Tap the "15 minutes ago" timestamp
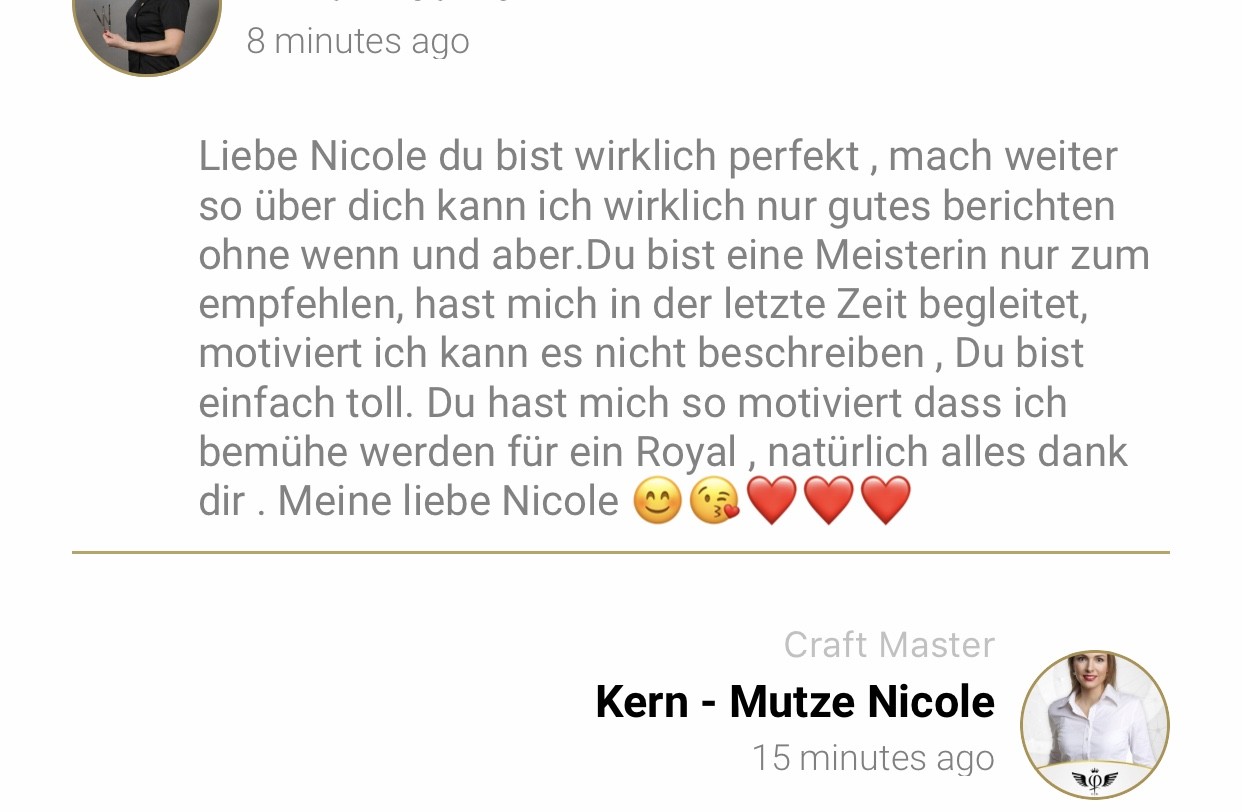The height and width of the screenshot is (812, 1242). click(873, 758)
